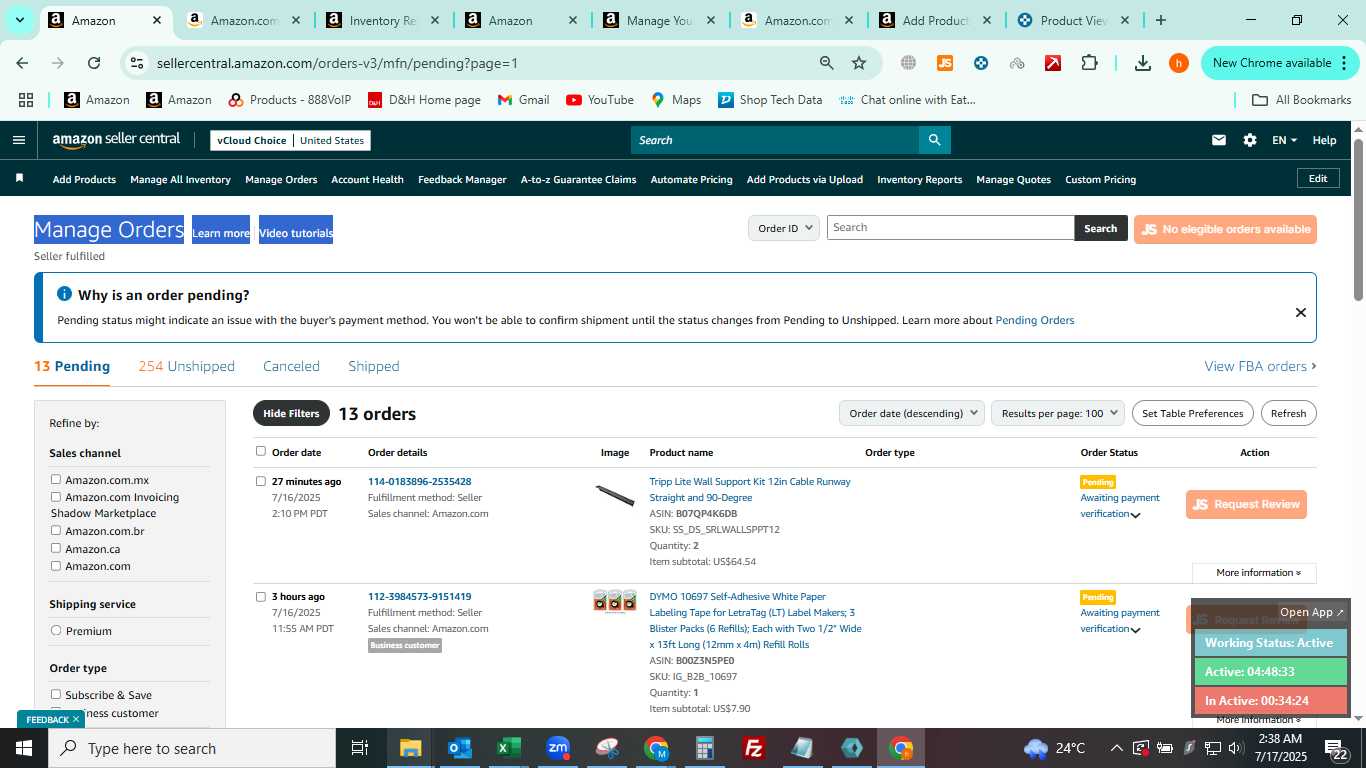Click the Windows Start button
1366x768 pixels.
pos(24,748)
